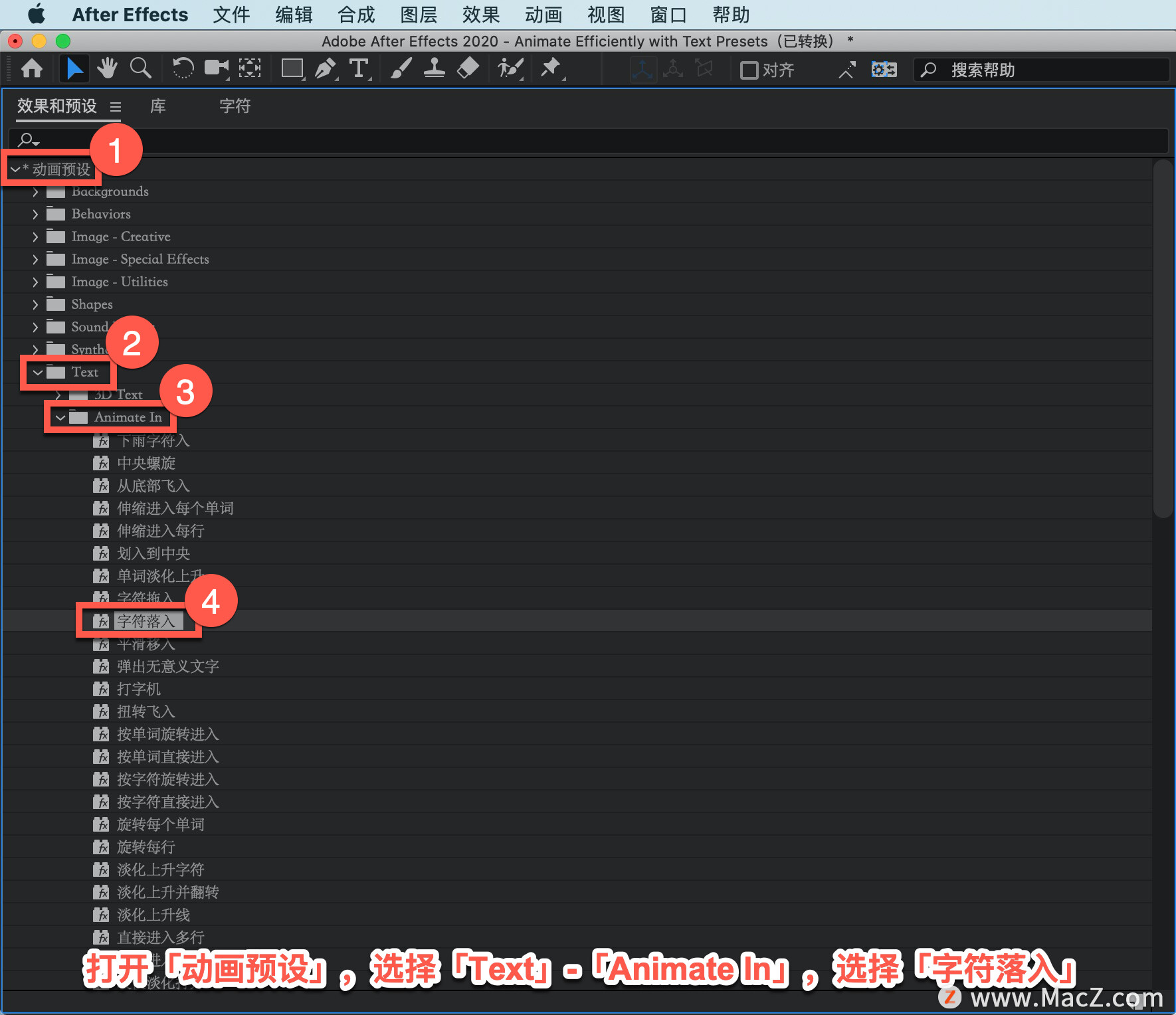This screenshot has width=1176, height=1015.
Task: Select the 从底部飞入 preset
Action: (x=153, y=486)
